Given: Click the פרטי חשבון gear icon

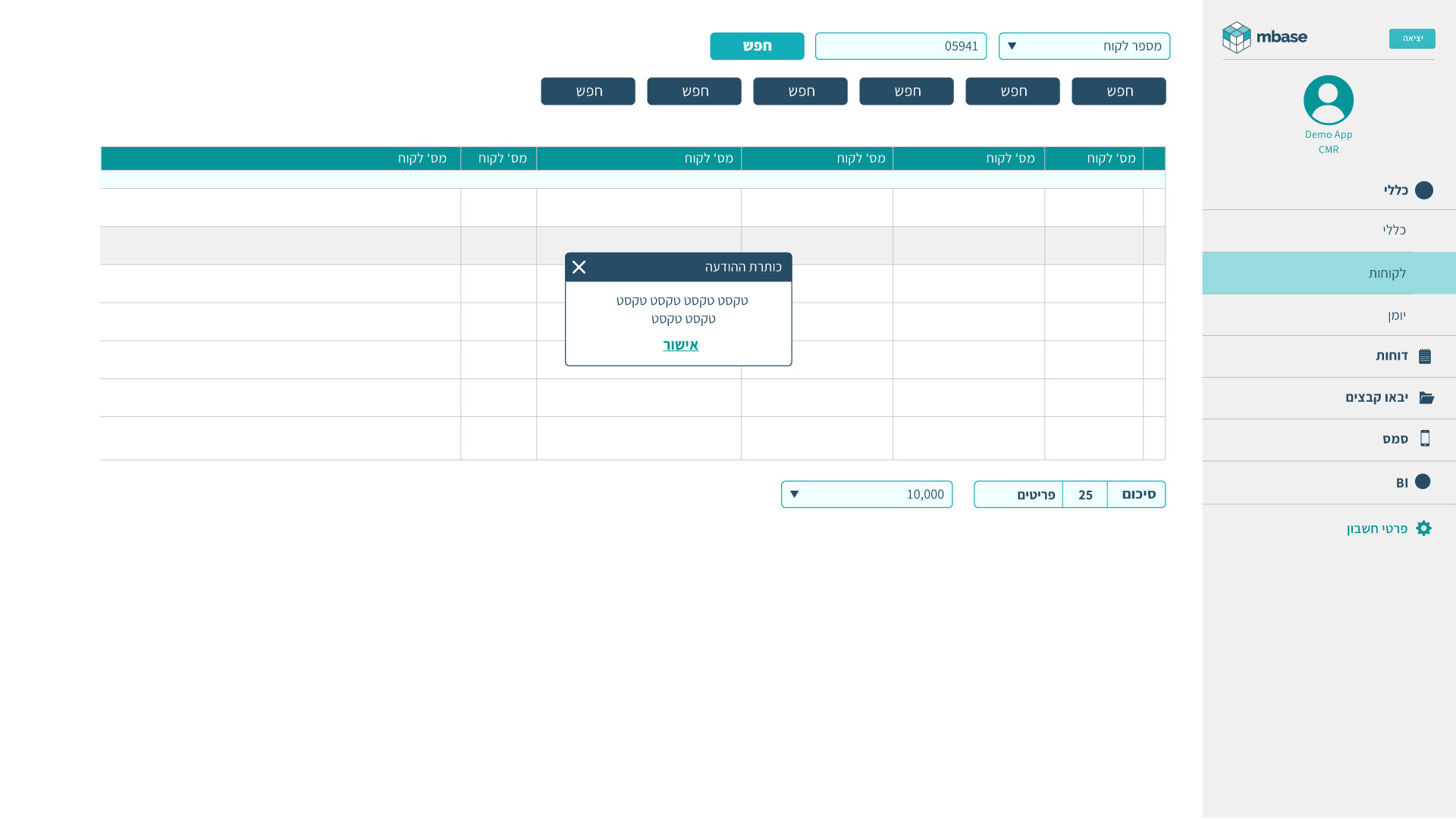Looking at the screenshot, I should point(1423,529).
